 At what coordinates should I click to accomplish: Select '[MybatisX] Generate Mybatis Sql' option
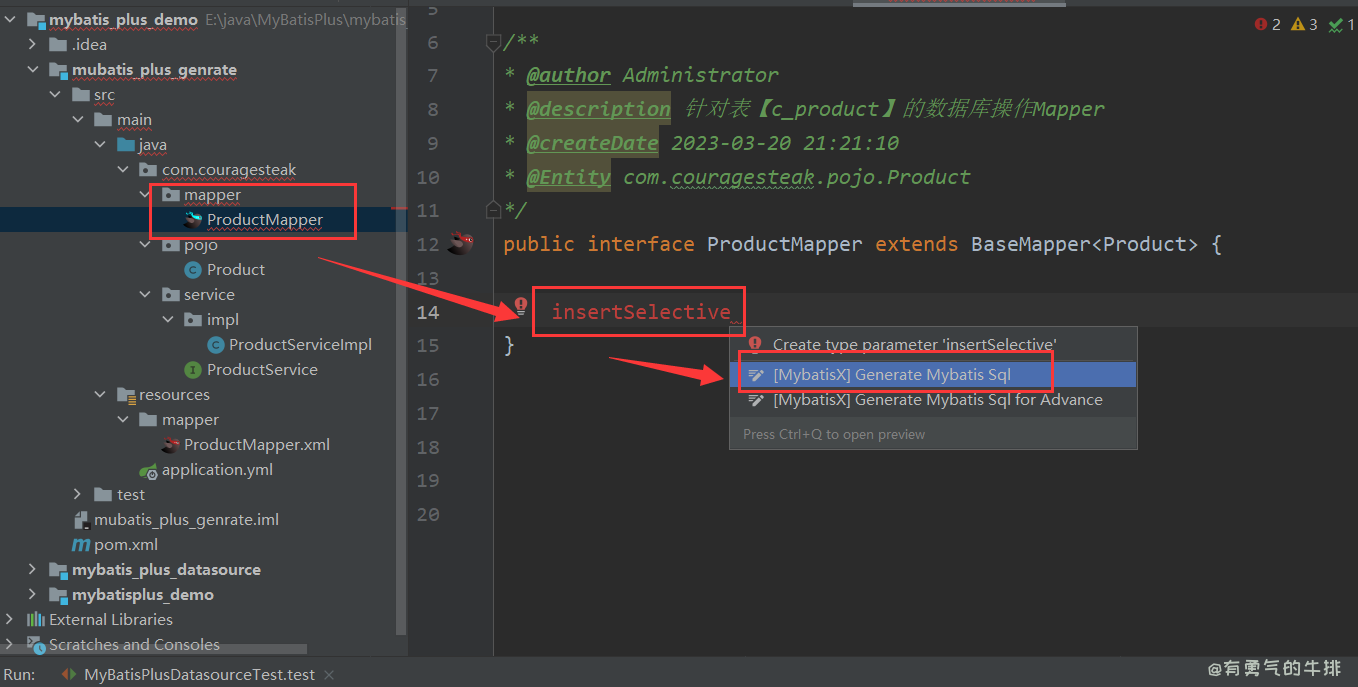pyautogui.click(x=891, y=375)
